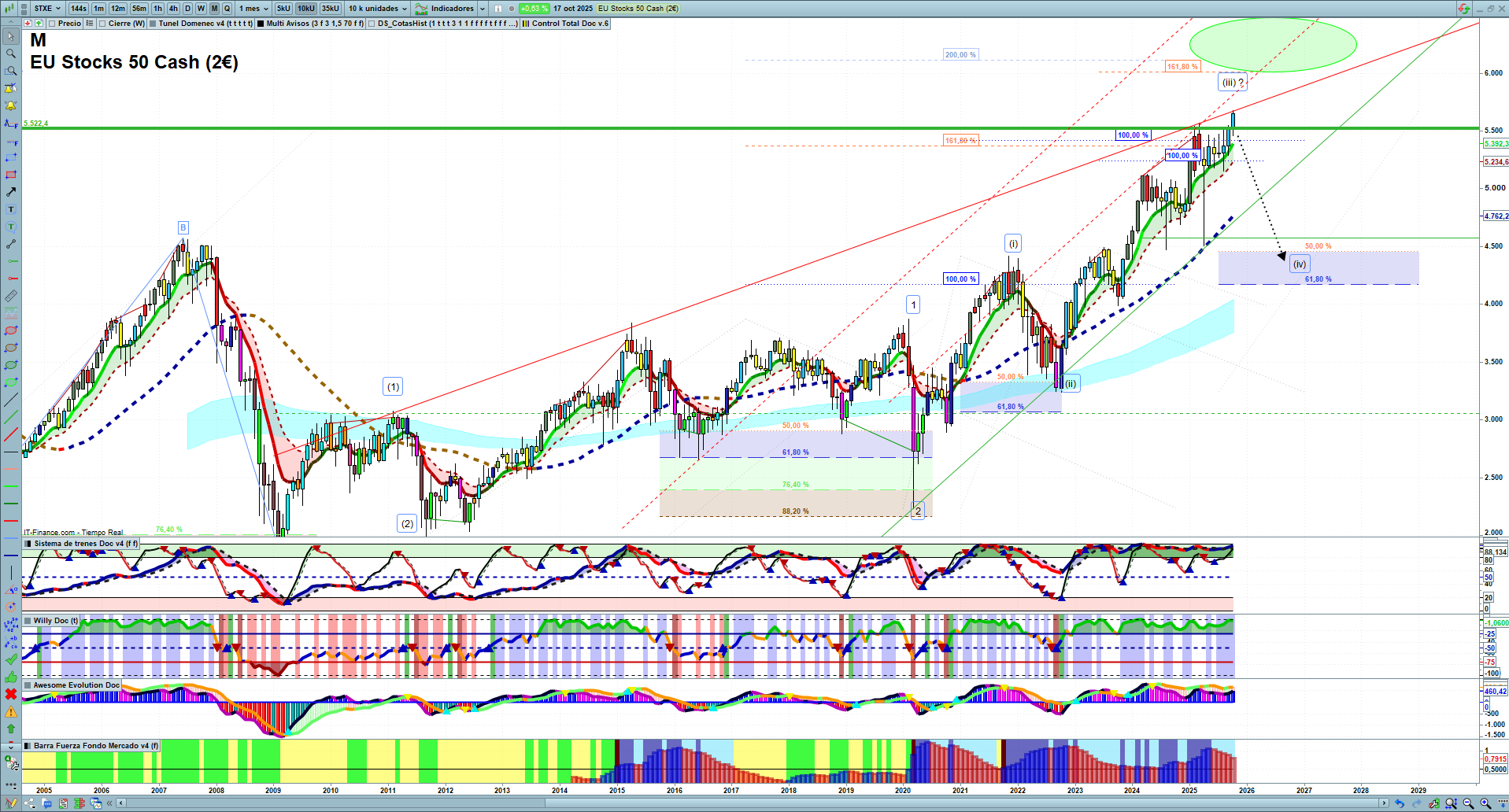
Task: Click the red-green volume profile icon
Action: [x=80, y=803]
